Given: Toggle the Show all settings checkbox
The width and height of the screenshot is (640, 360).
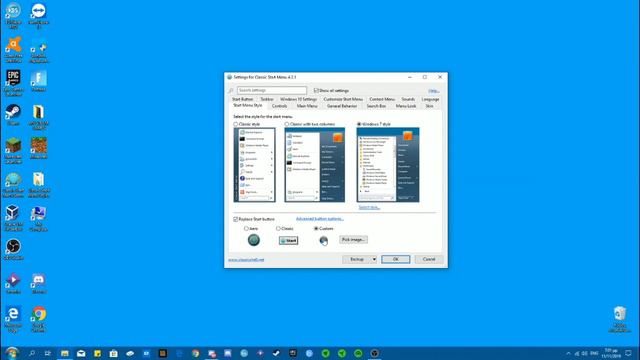Looking at the screenshot, I should coord(316,90).
